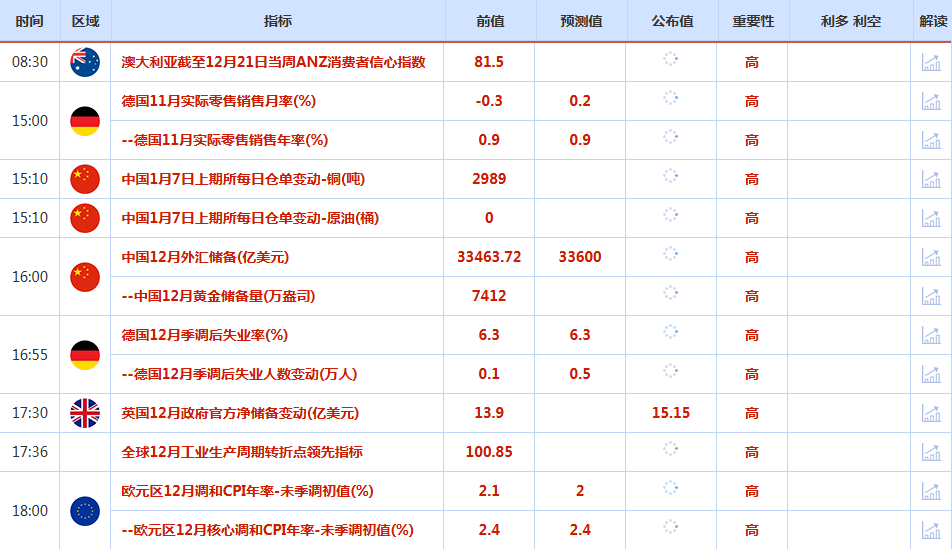Click the Eurozone flag icon at 18:00
The height and width of the screenshot is (549, 952).
85,511
